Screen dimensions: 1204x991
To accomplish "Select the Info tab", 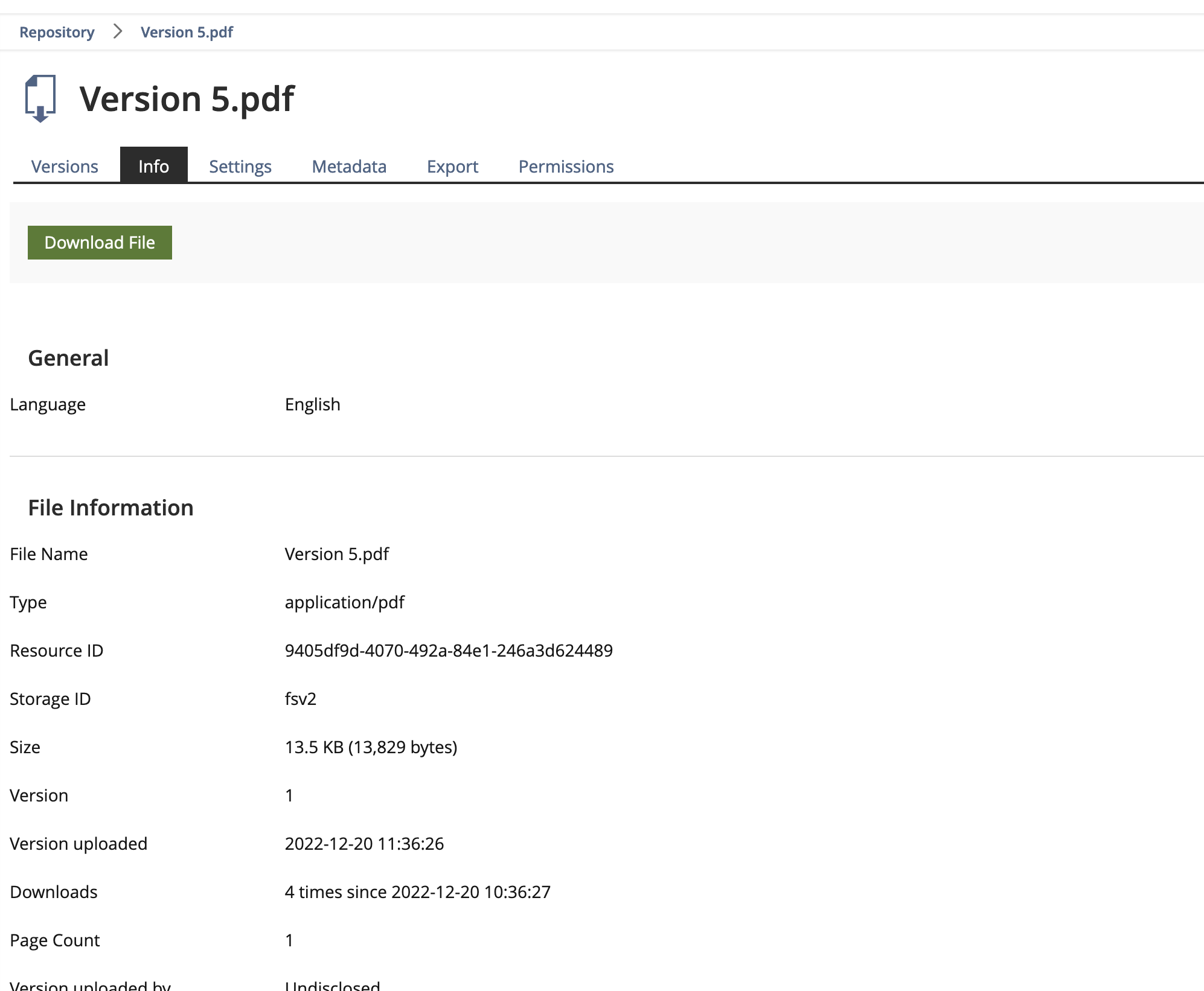I will [153, 166].
